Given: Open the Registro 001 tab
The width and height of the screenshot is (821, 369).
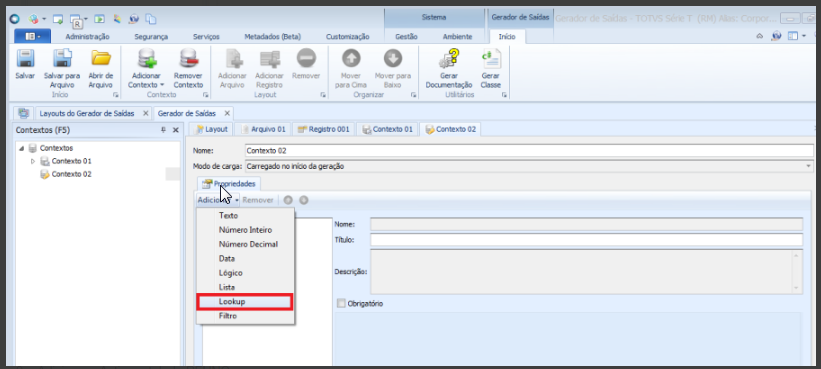Looking at the screenshot, I should pos(324,129).
